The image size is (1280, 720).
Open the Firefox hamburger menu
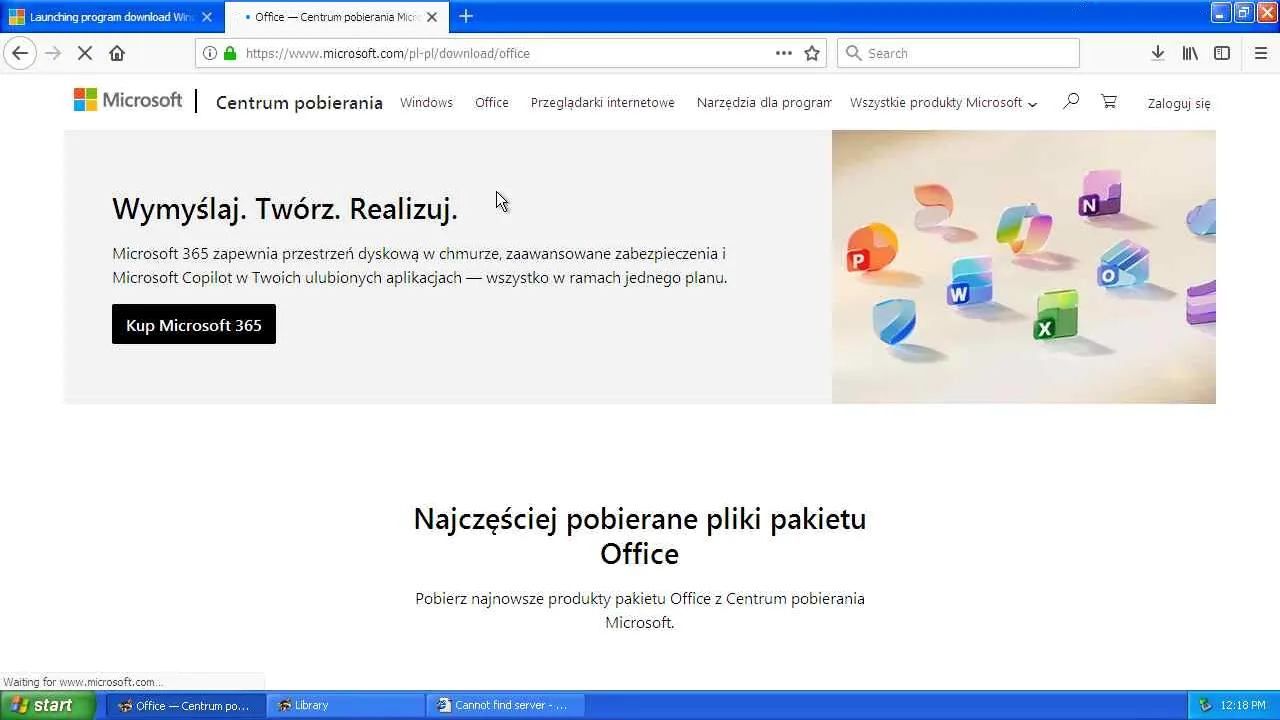click(x=1261, y=53)
